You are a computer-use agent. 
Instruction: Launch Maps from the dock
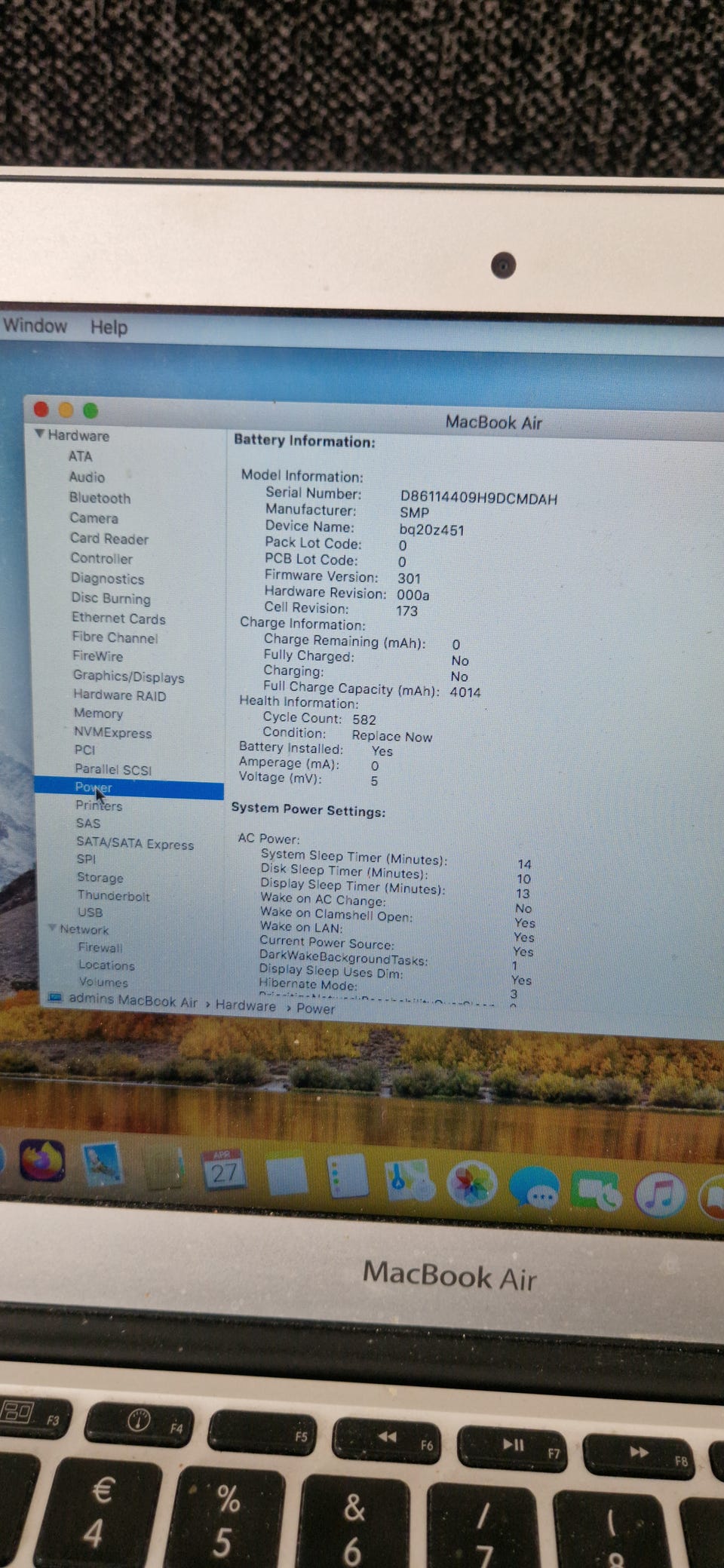(x=409, y=1180)
